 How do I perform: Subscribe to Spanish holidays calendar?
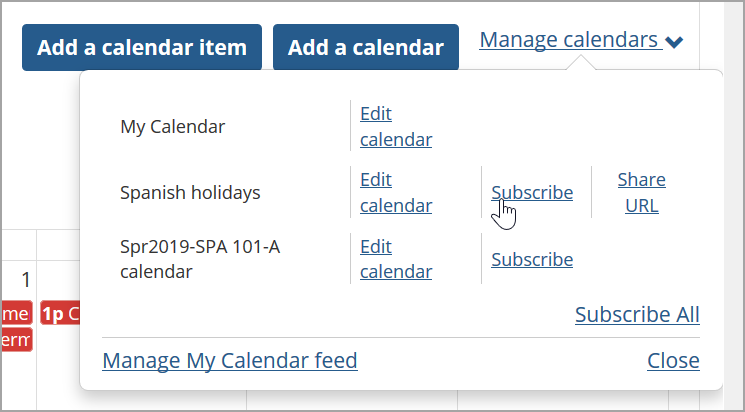pos(532,193)
